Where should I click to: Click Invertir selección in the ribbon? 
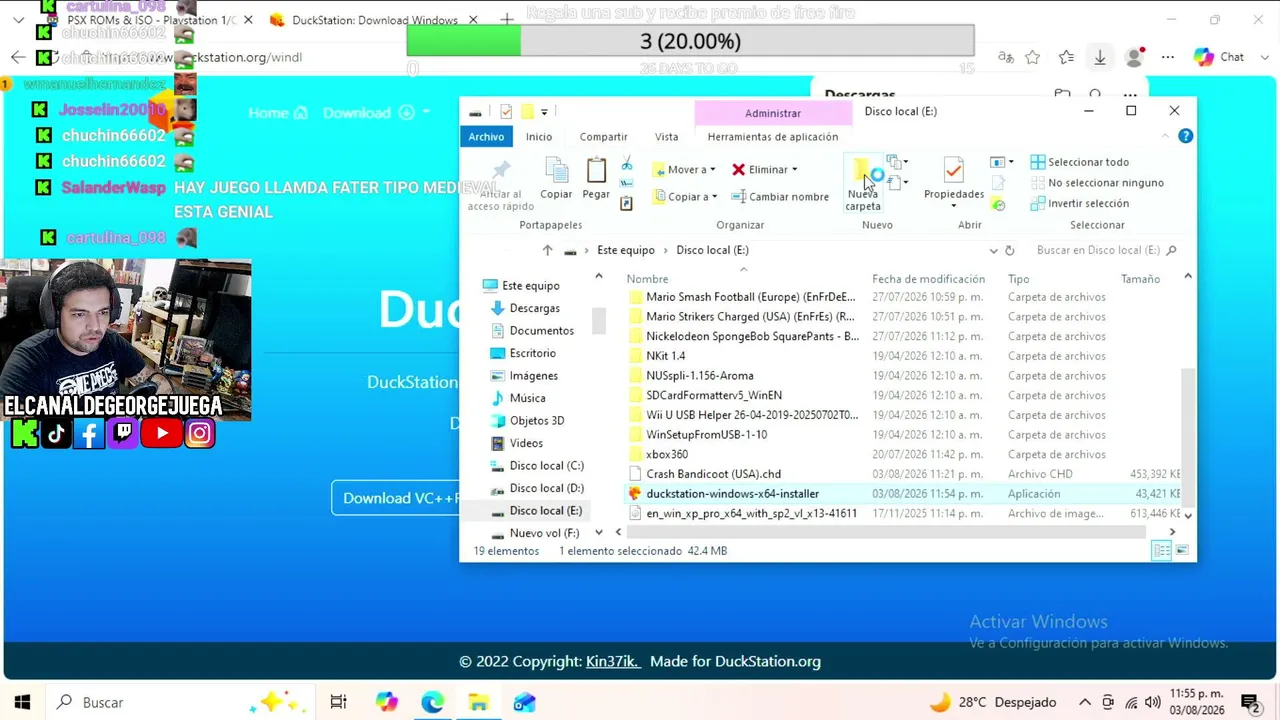pos(1079,203)
